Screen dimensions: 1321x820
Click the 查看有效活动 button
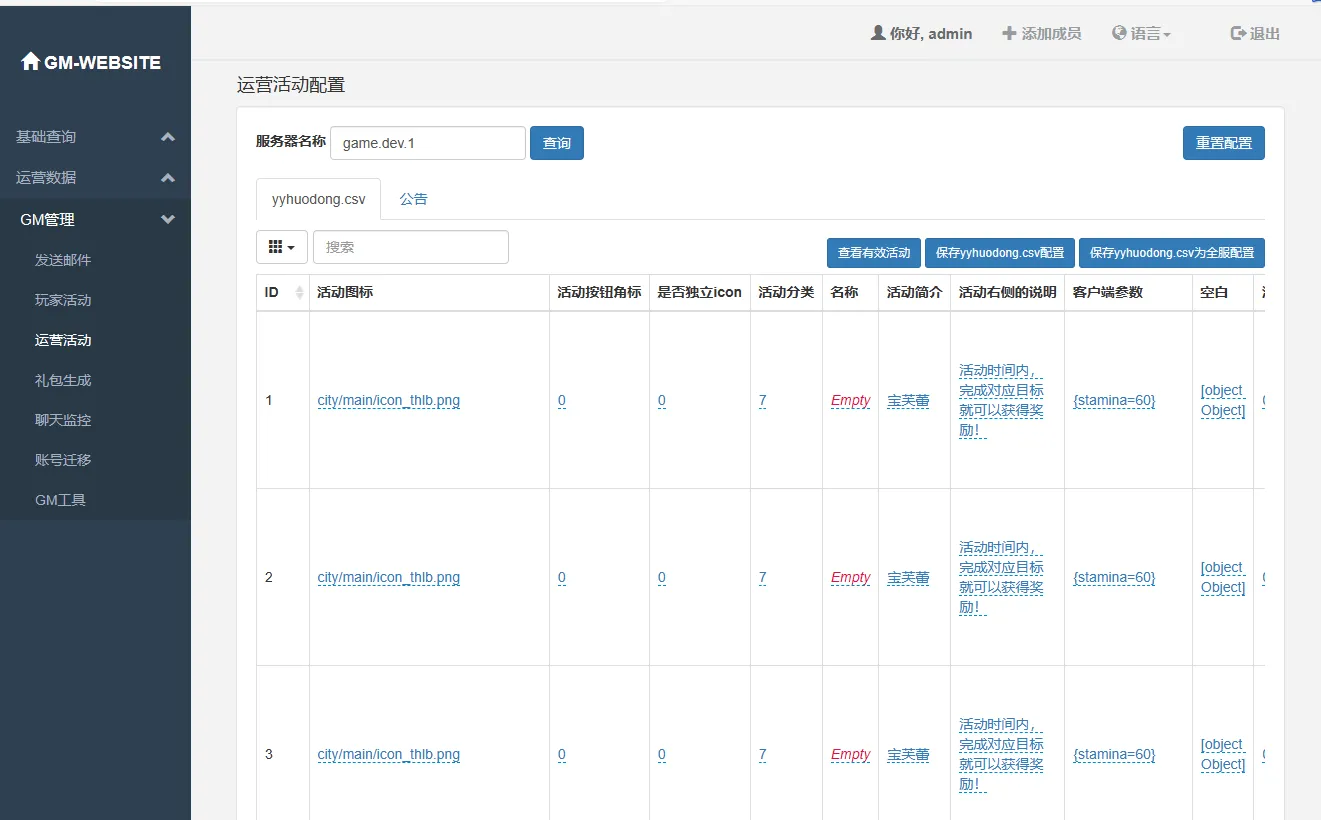coord(874,253)
